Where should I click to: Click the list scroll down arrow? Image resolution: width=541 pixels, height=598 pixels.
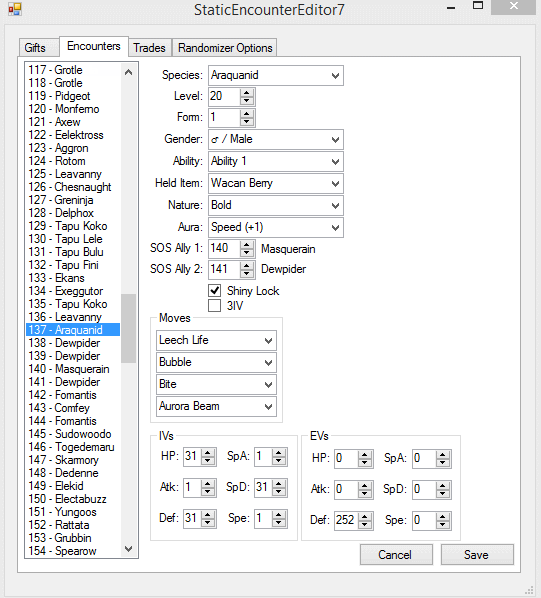click(x=128, y=549)
